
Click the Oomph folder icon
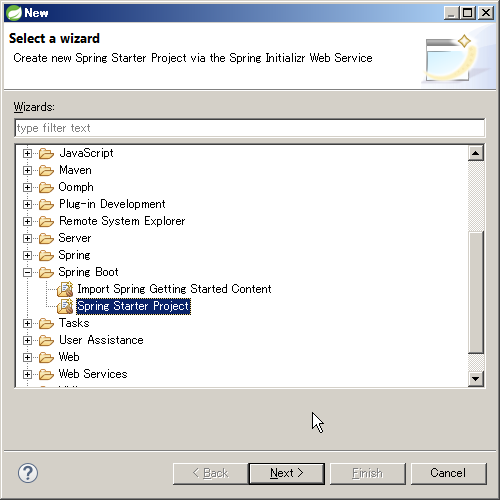pyautogui.click(x=46, y=187)
